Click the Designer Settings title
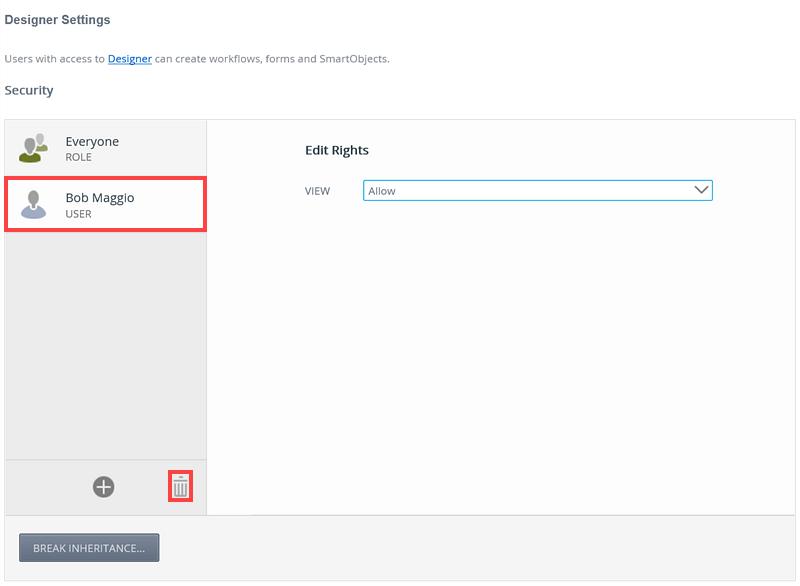 click(x=57, y=20)
